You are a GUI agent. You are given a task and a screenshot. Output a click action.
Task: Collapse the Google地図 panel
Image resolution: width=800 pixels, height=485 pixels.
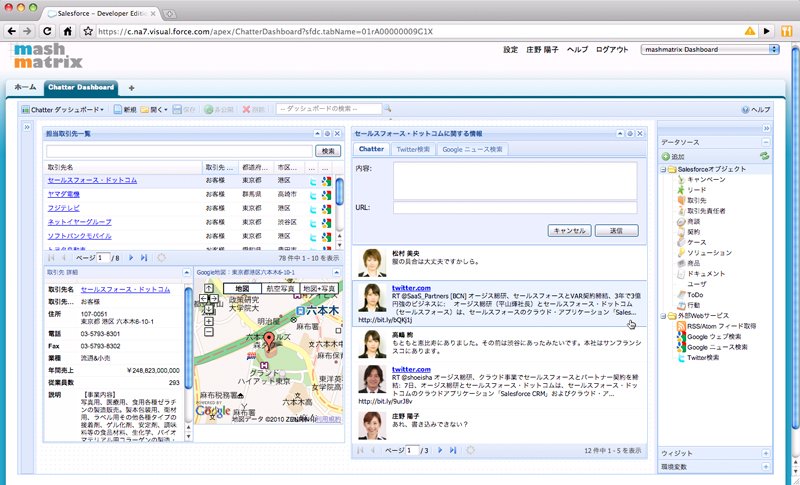336,272
